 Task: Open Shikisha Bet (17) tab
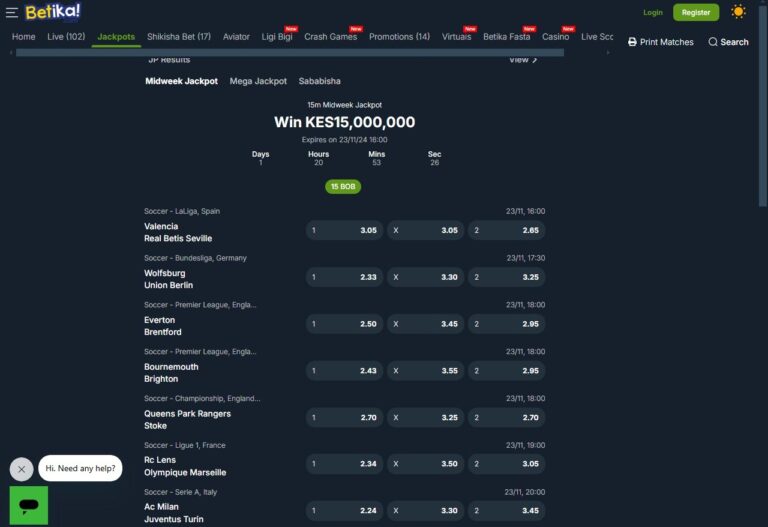pos(179,37)
